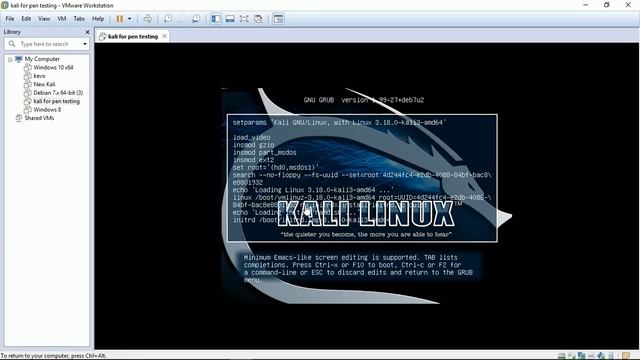Click the 'Minimum Emacs-like screen editing' help text
This screenshot has height=360, width=640.
coord(358,269)
